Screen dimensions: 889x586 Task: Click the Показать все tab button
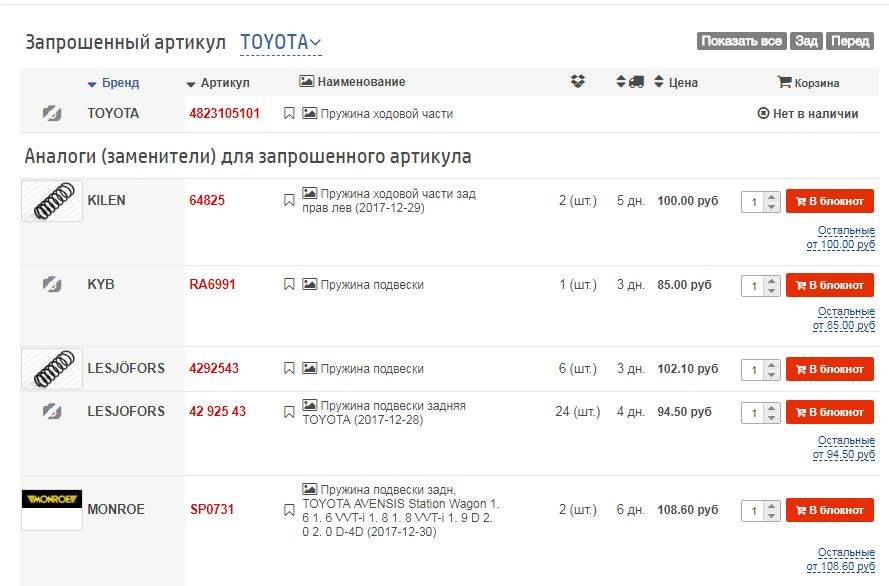coord(741,41)
